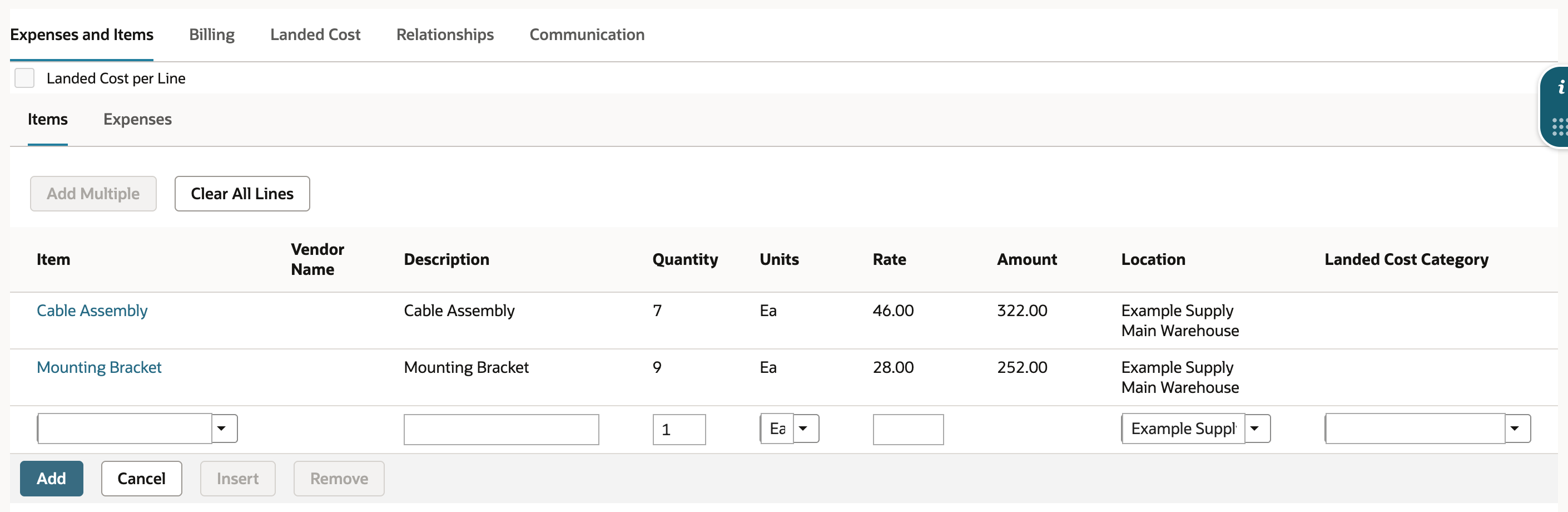
Task: Click the Add button
Action: tap(51, 479)
